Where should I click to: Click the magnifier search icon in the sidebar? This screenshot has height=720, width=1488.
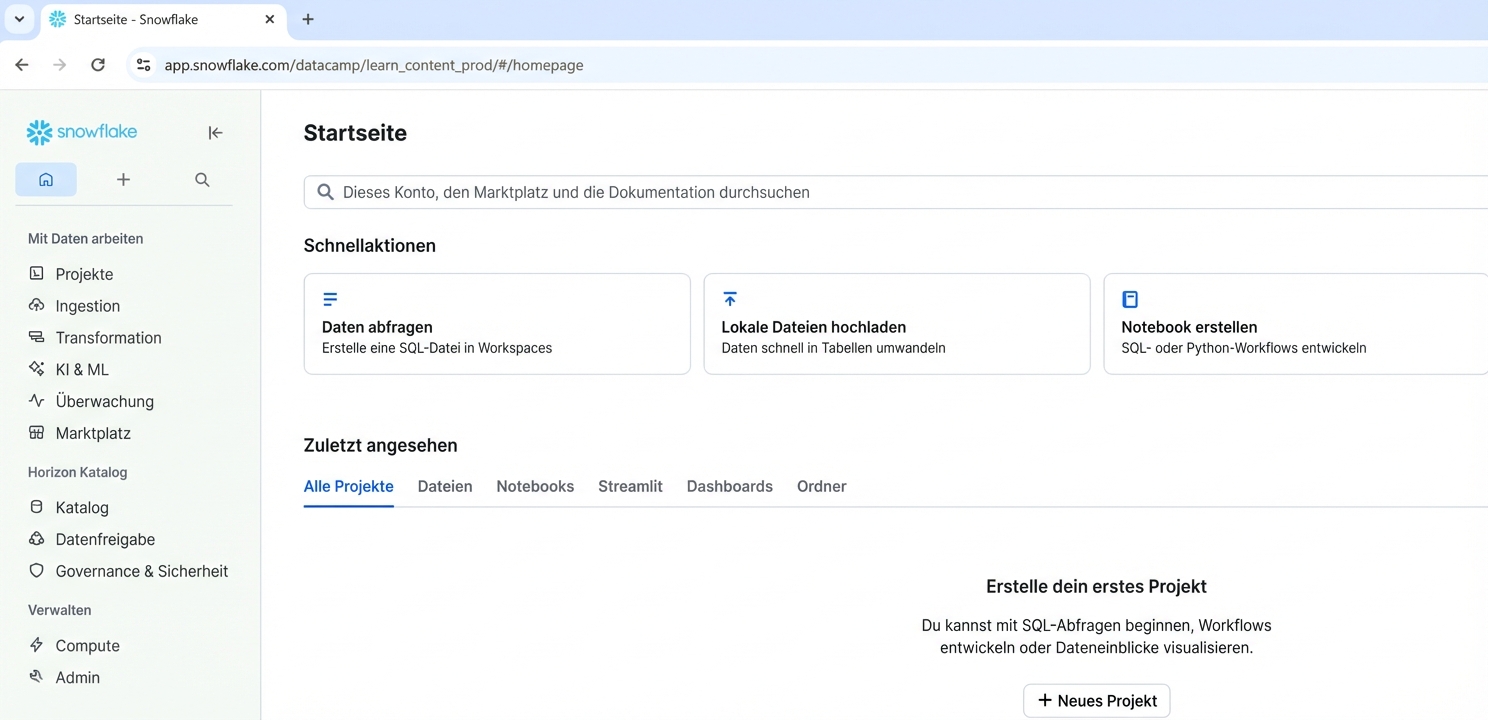coord(201,179)
